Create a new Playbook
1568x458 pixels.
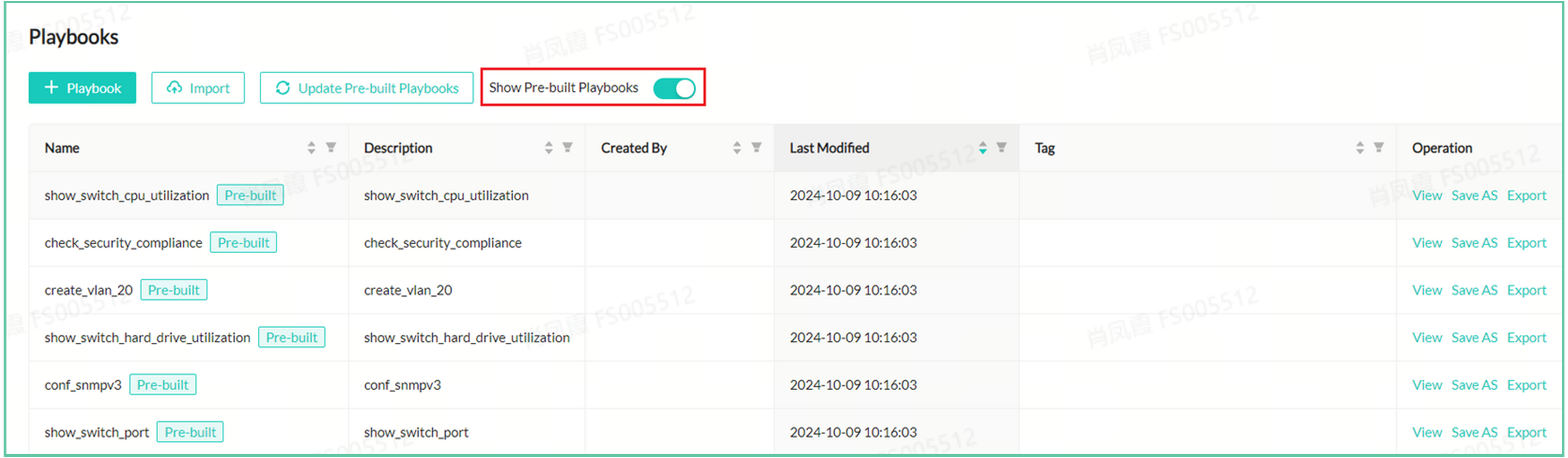tap(82, 88)
